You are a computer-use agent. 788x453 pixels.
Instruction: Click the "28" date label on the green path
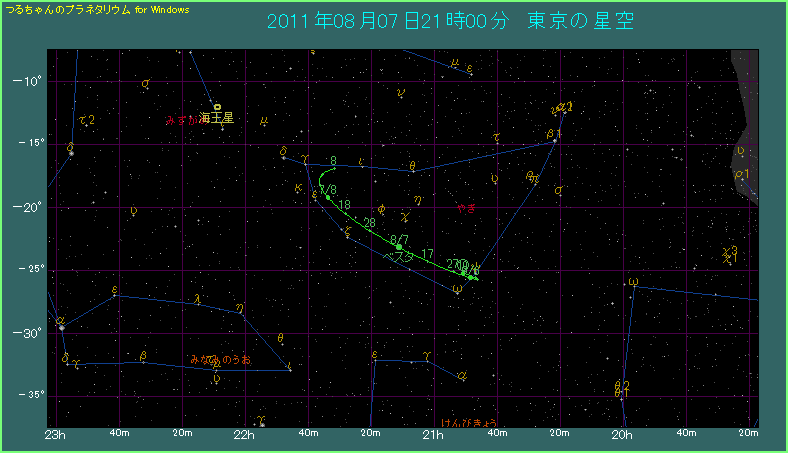[x=370, y=222]
